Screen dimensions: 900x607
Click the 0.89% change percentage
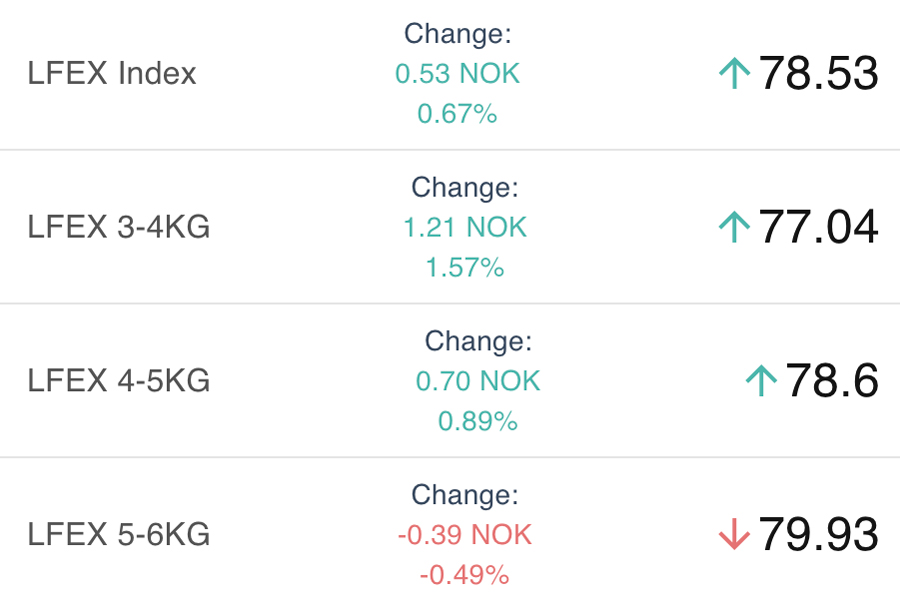(x=478, y=422)
